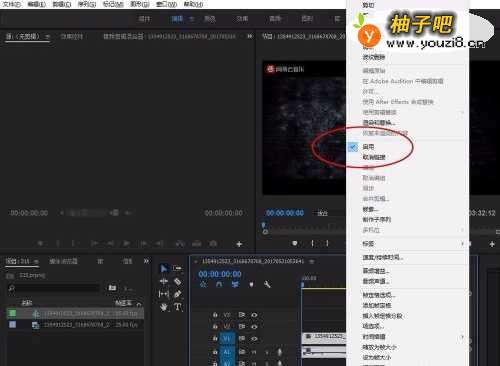Hide track V3 using its eye icon
500x366 pixels.
pos(254,315)
